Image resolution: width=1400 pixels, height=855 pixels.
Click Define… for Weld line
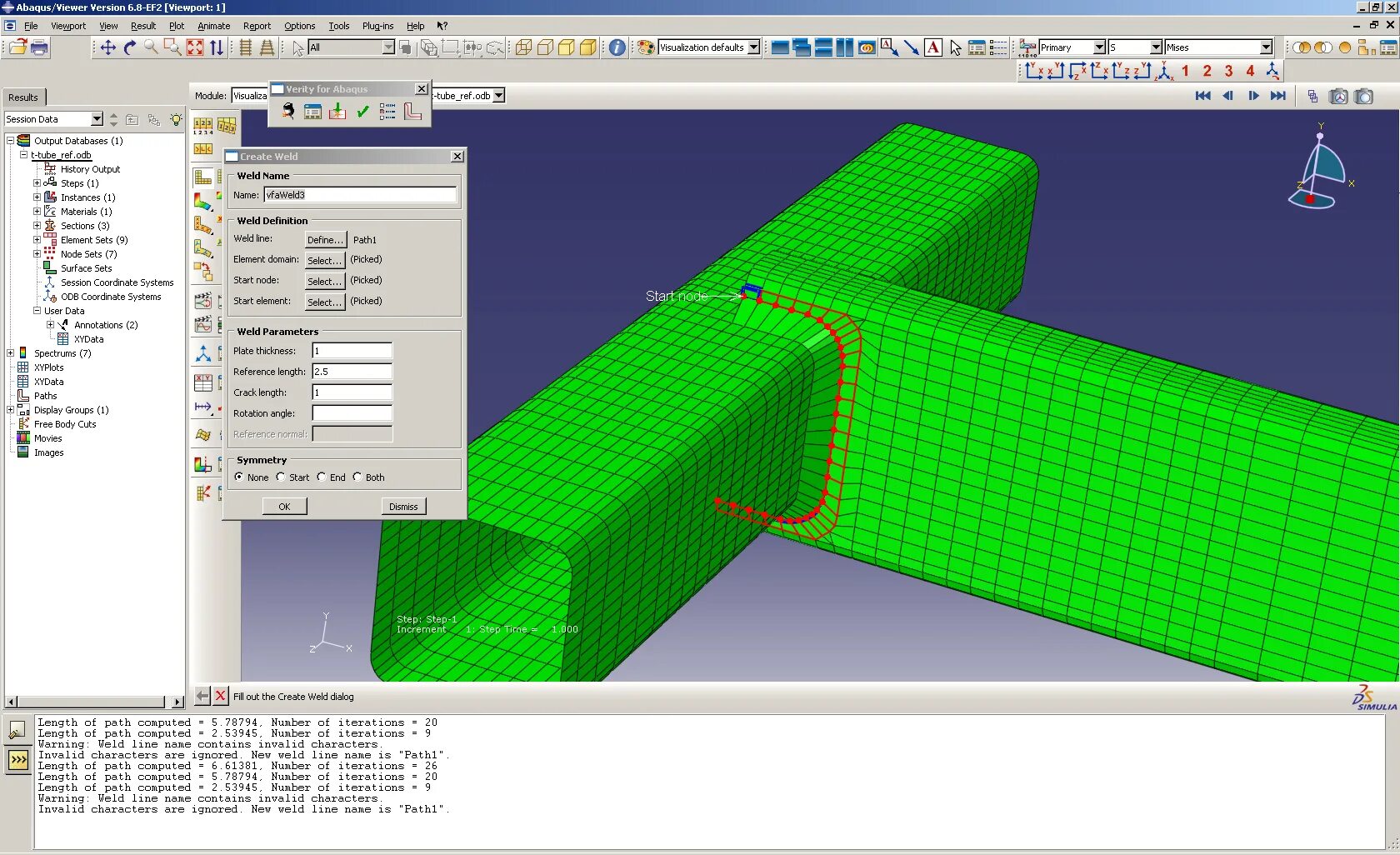point(325,240)
